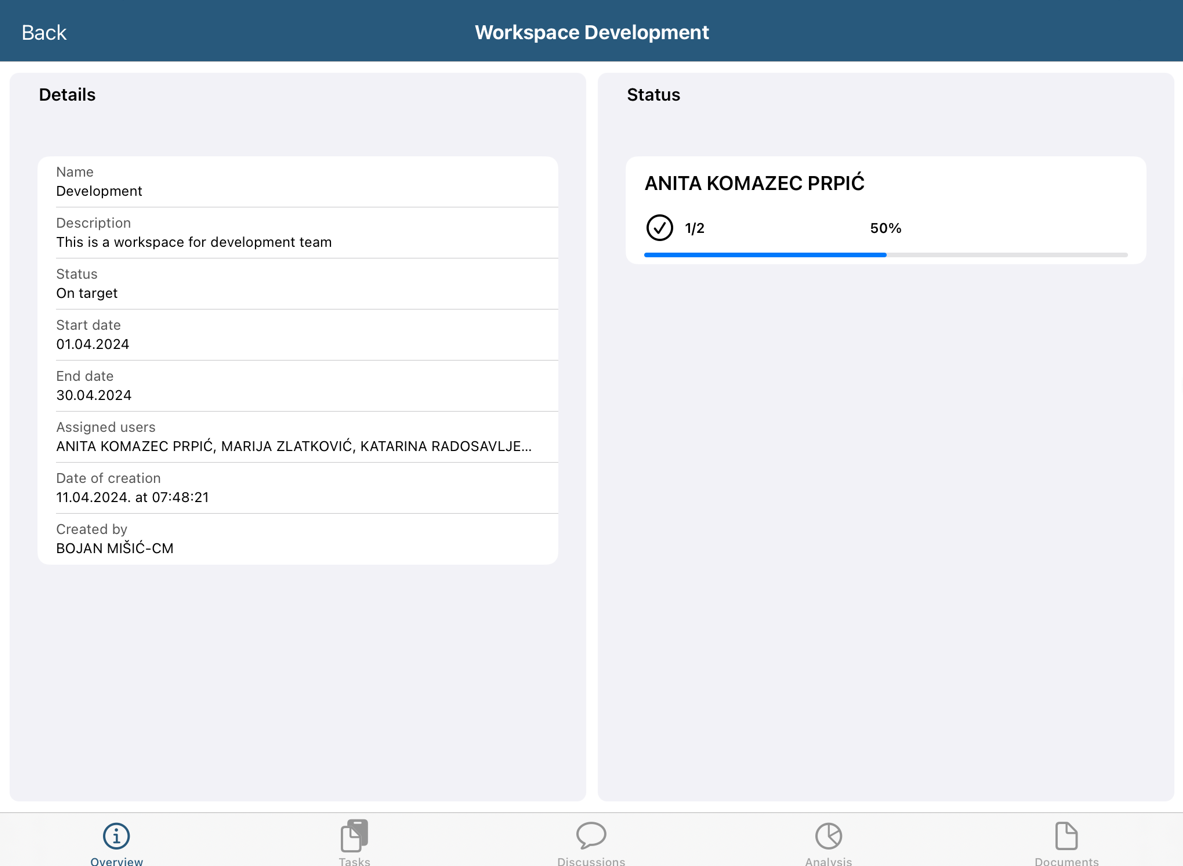
Task: Click the Name field showing Development
Action: (297, 182)
